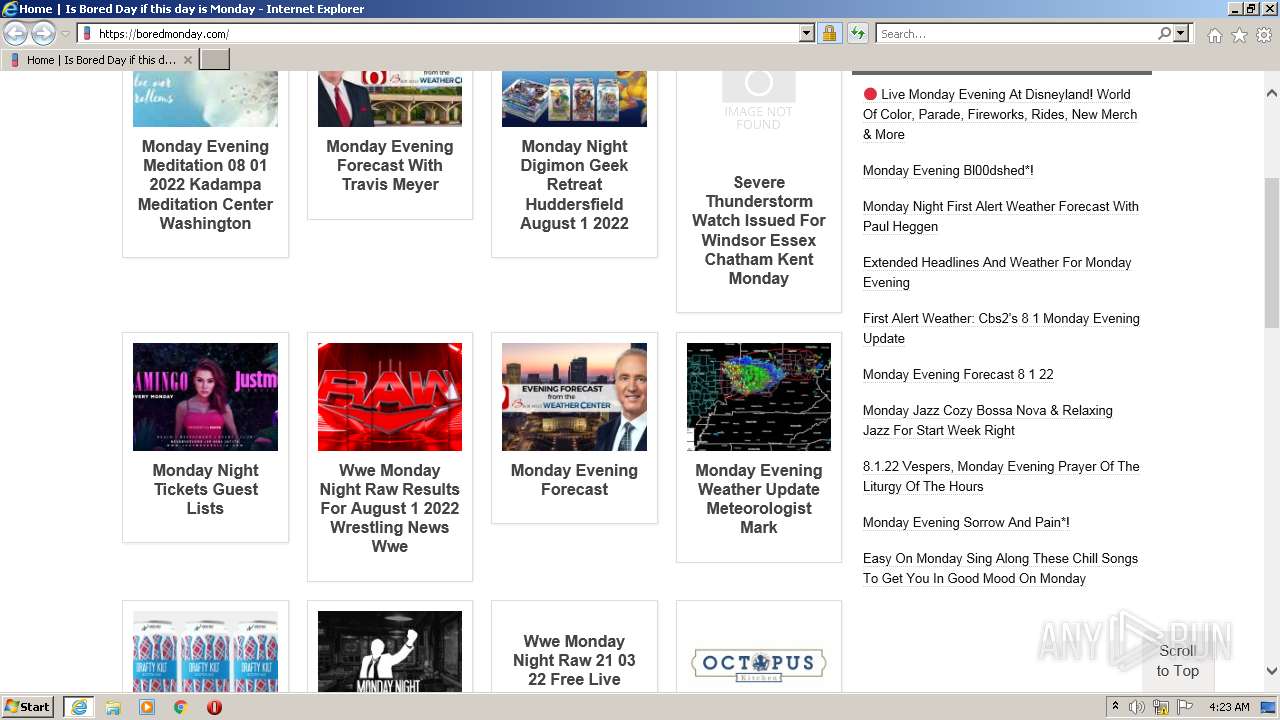Expand the address bar autocomplete dropdown

pos(807,34)
